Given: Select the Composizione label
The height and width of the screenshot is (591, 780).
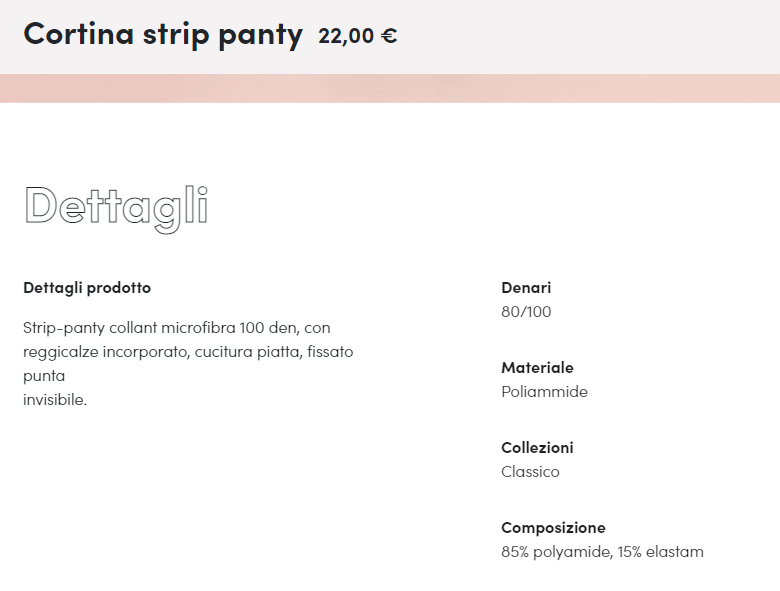Looking at the screenshot, I should [553, 528].
